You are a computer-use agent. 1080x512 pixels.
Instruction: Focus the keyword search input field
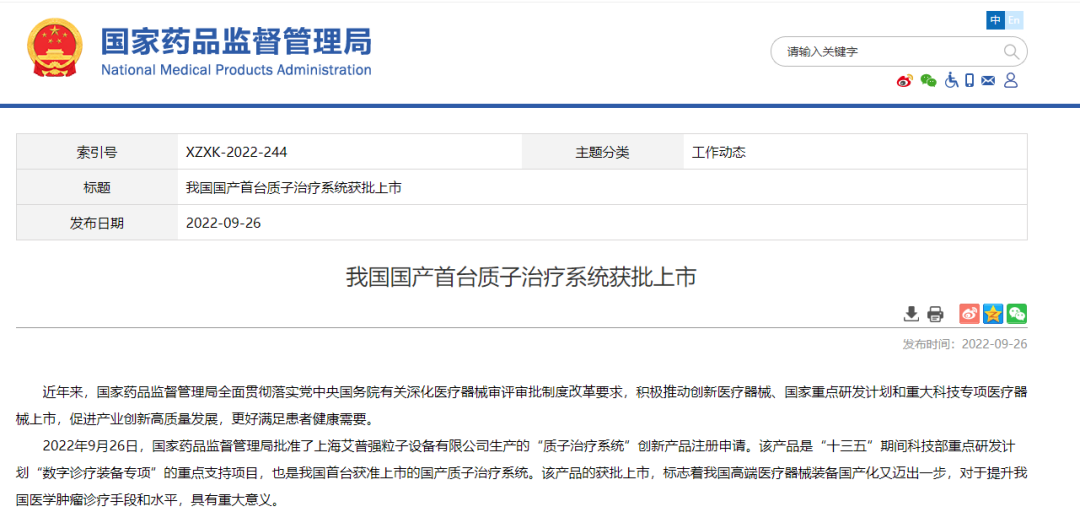tap(898, 52)
